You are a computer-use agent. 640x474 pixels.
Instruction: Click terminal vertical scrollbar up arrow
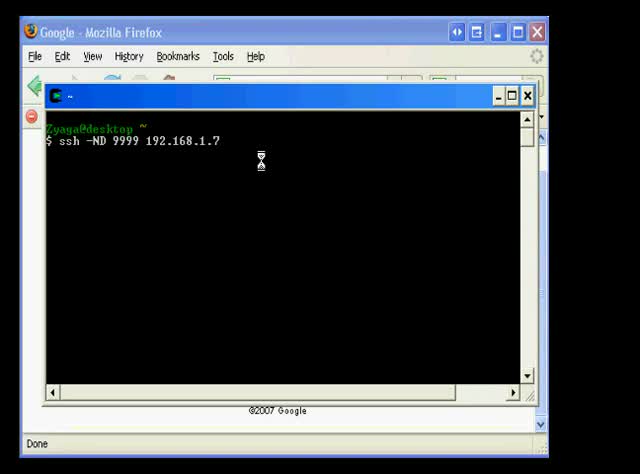point(527,120)
